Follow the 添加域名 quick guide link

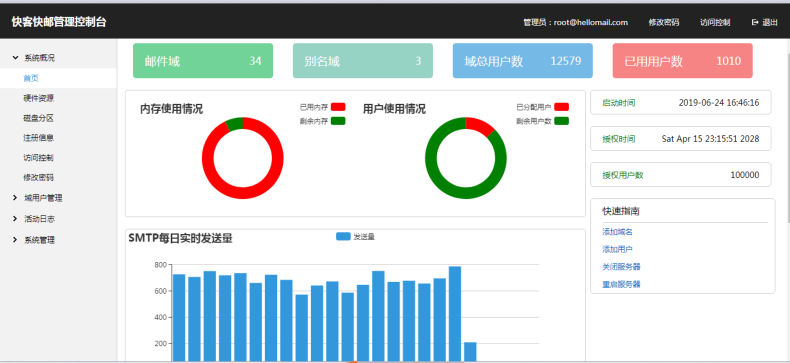click(x=617, y=232)
